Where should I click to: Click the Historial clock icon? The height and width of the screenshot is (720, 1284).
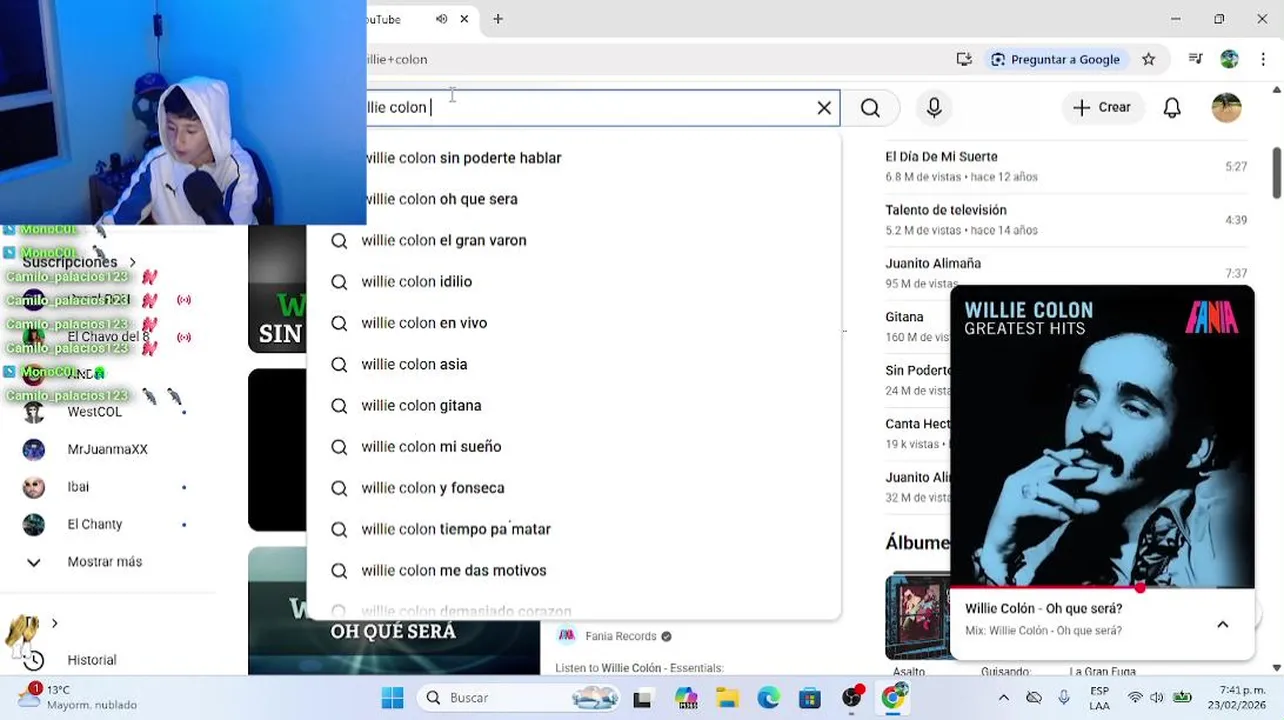(x=34, y=660)
